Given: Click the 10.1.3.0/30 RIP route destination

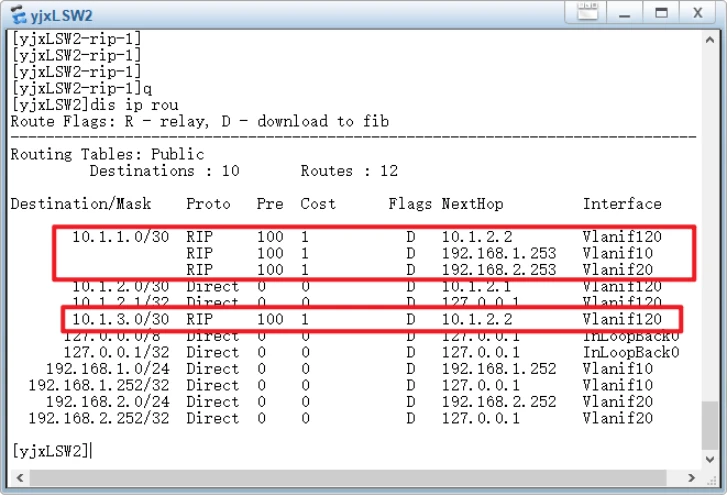Looking at the screenshot, I should point(113,319).
